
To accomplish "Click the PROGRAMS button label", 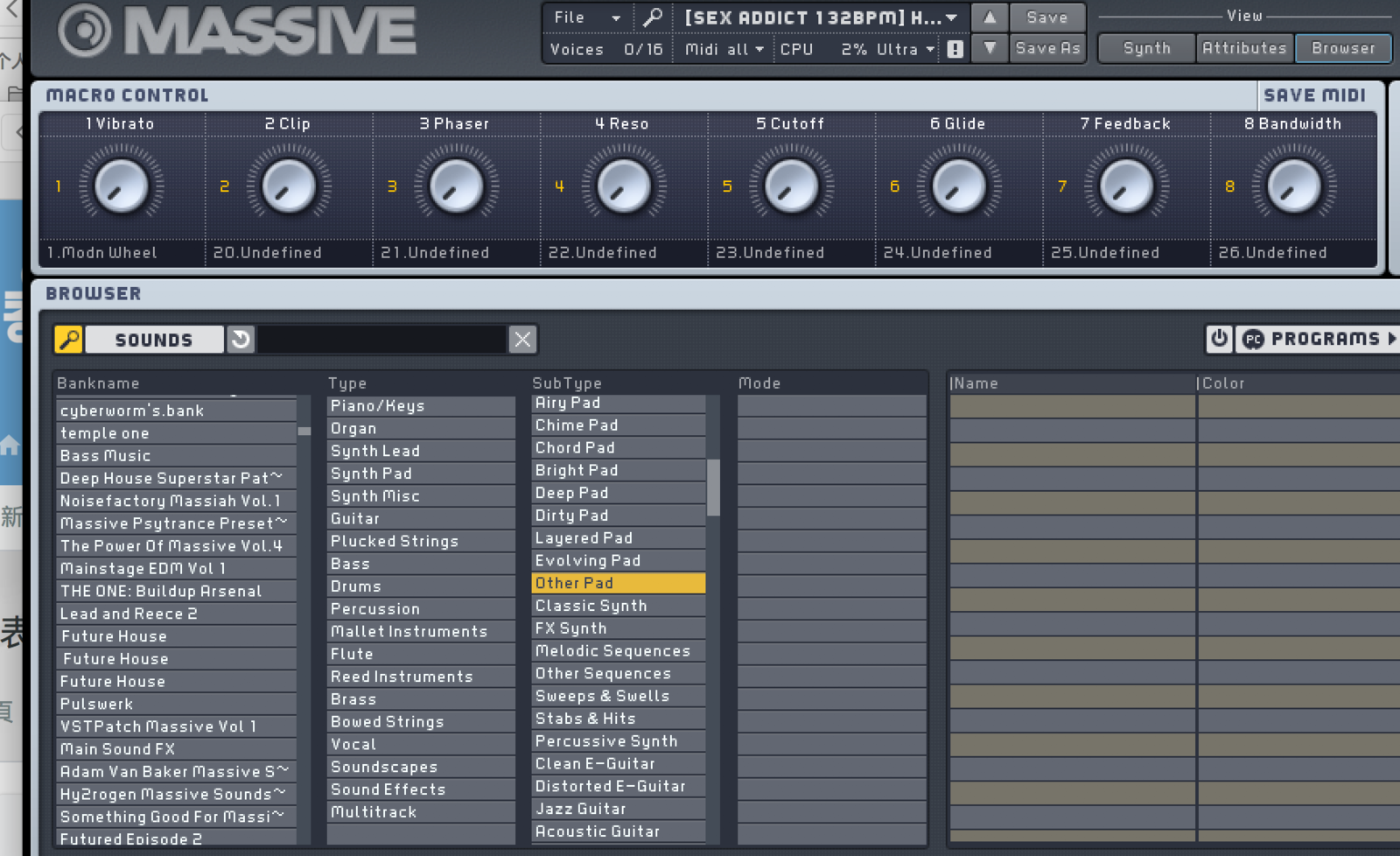I will point(1325,339).
